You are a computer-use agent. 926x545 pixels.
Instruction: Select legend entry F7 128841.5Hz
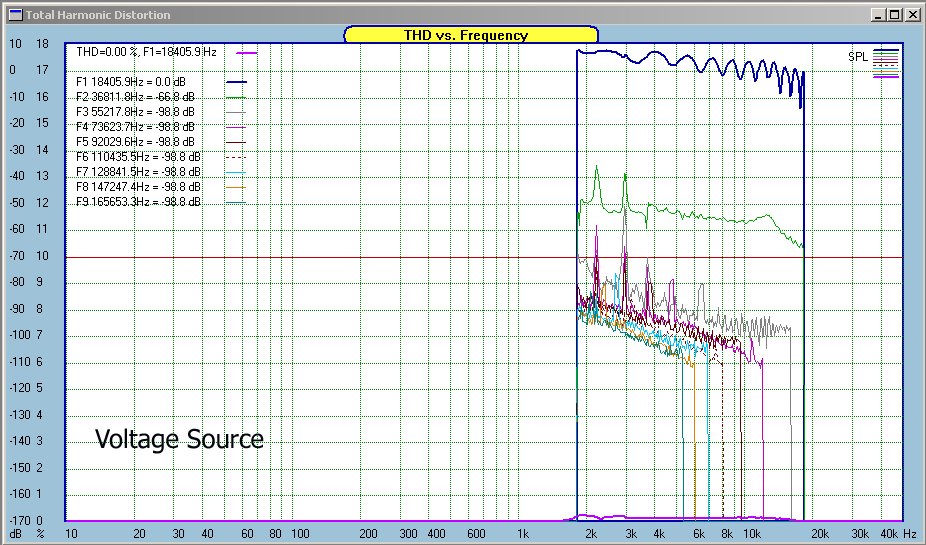tap(138, 172)
